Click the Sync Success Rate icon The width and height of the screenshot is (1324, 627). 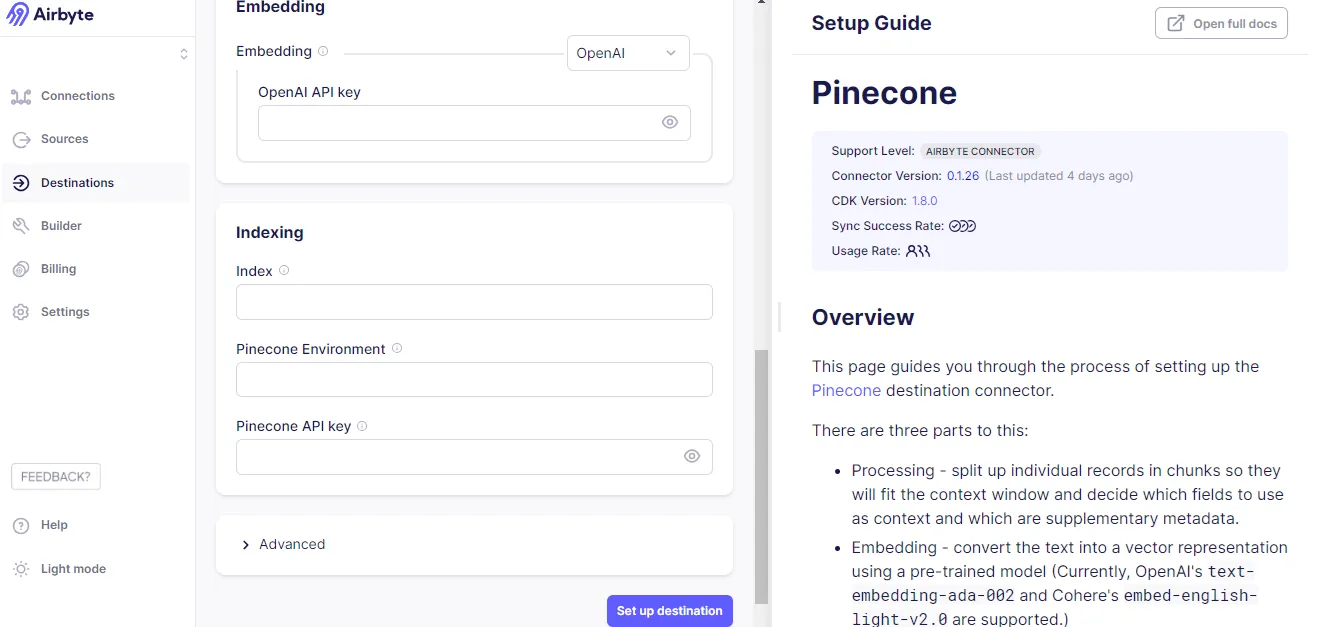click(x=962, y=226)
